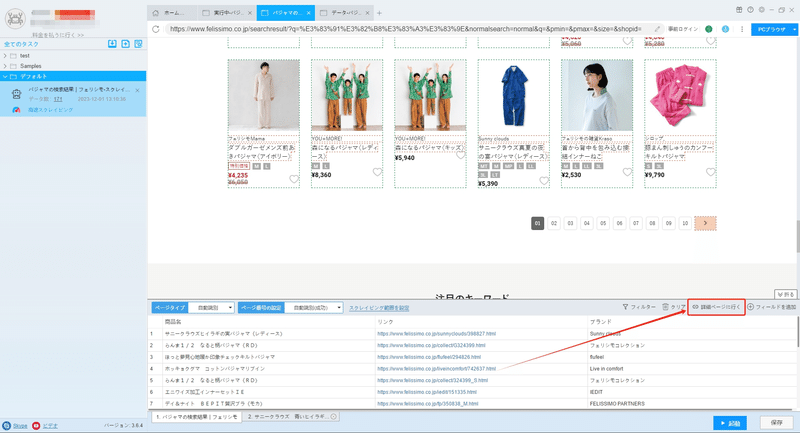The width and height of the screenshot is (800, 433).
Task: Click the blue work suit product thumbnail
Action: coord(513,95)
